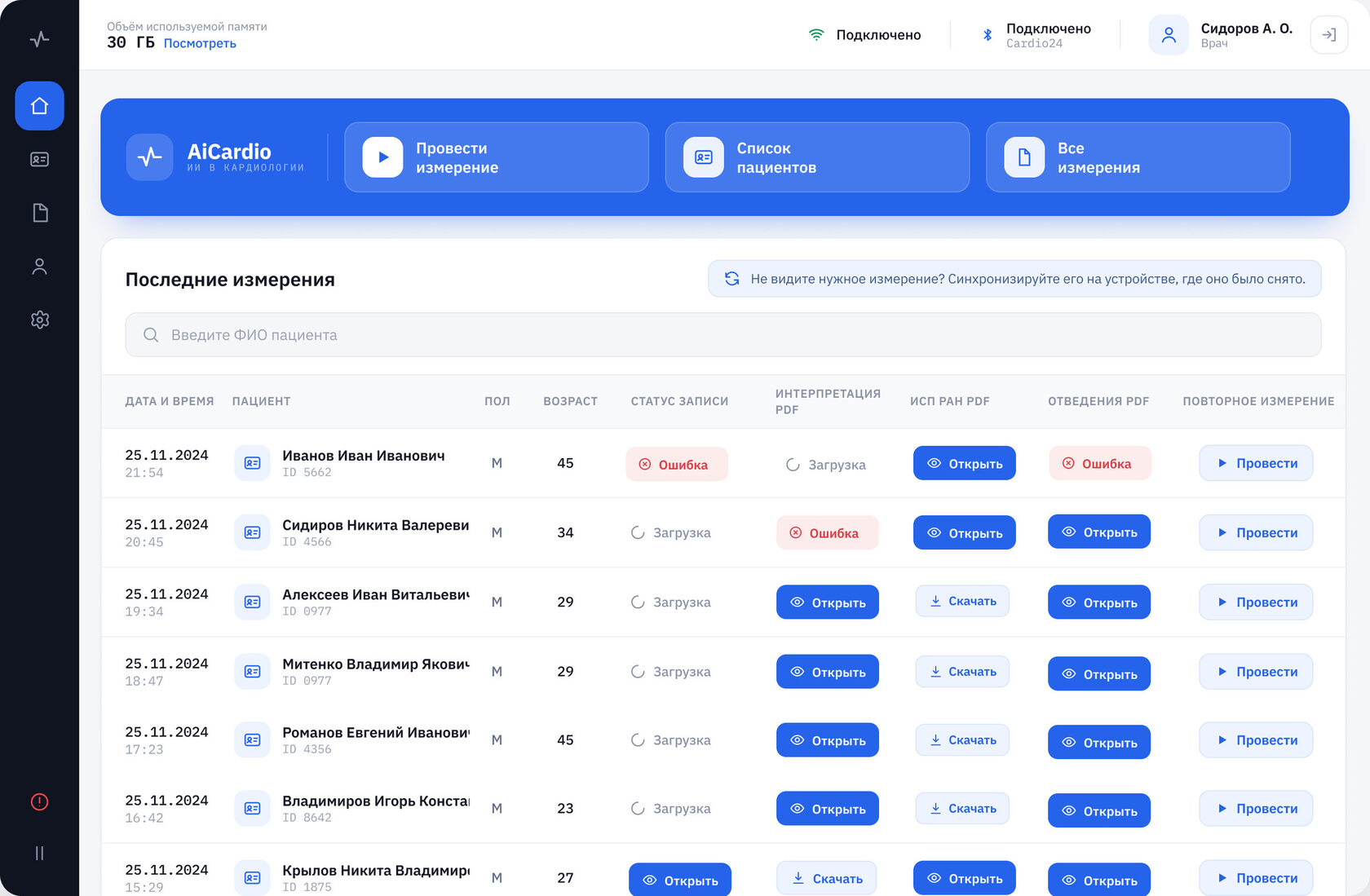Click the Дата и время column header

(170, 401)
